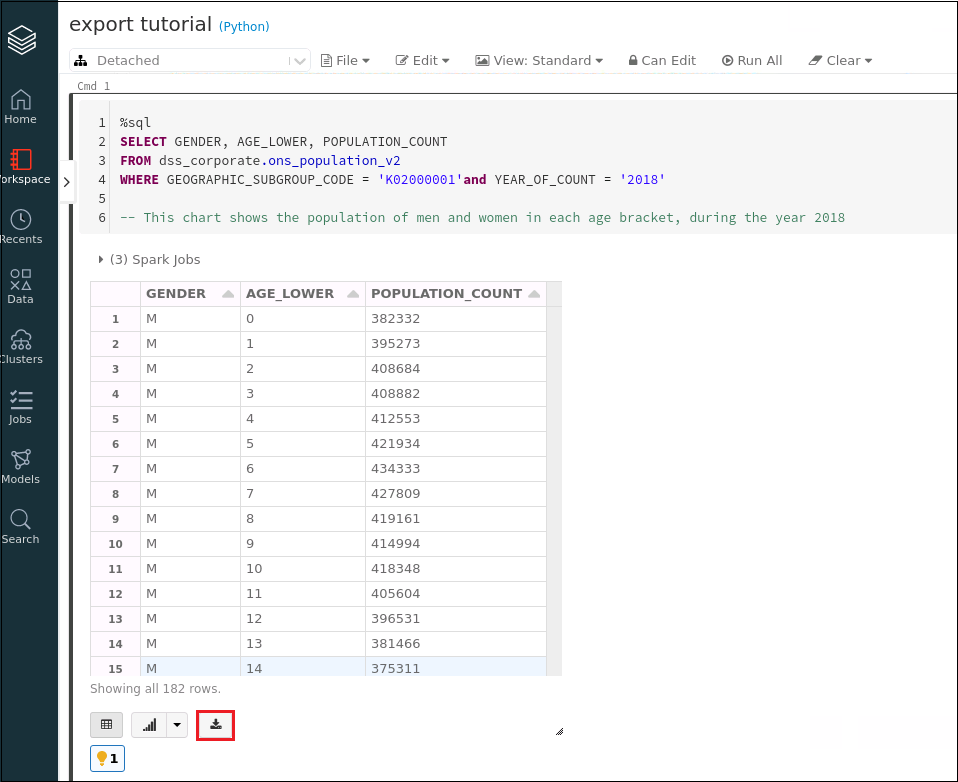
Task: Click the export tutorial notebook title
Action: click(x=140, y=24)
